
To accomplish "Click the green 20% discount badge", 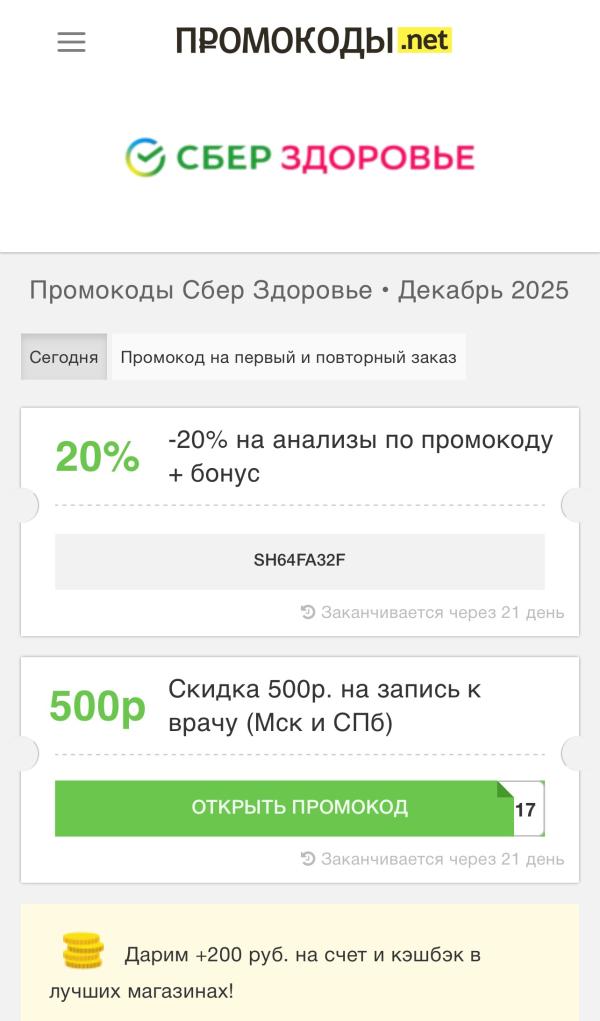I will click(97, 457).
